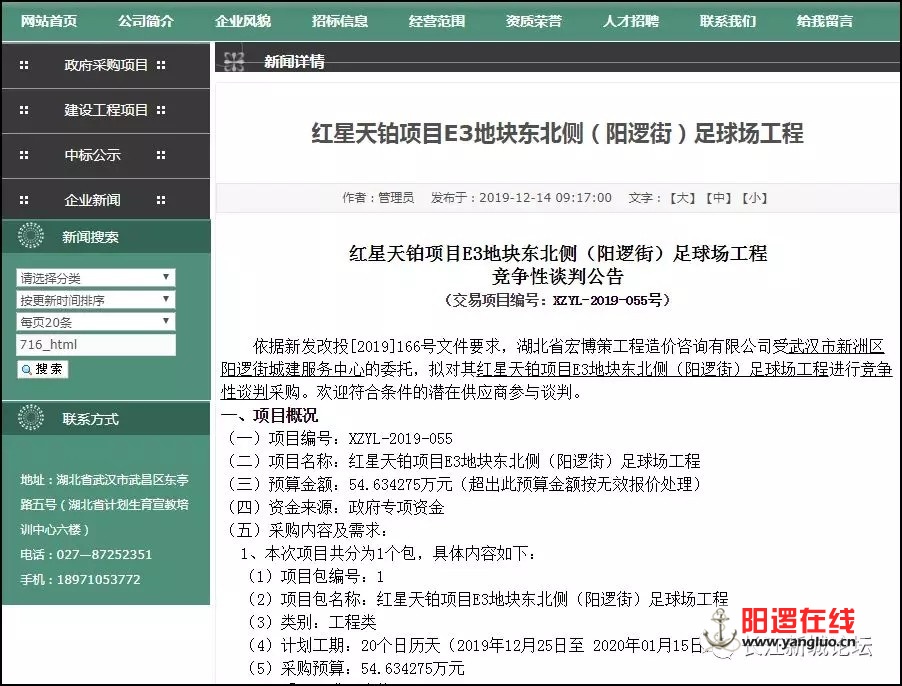Click the author text 作者：管理员
Image resolution: width=902 pixels, height=686 pixels.
(378, 198)
